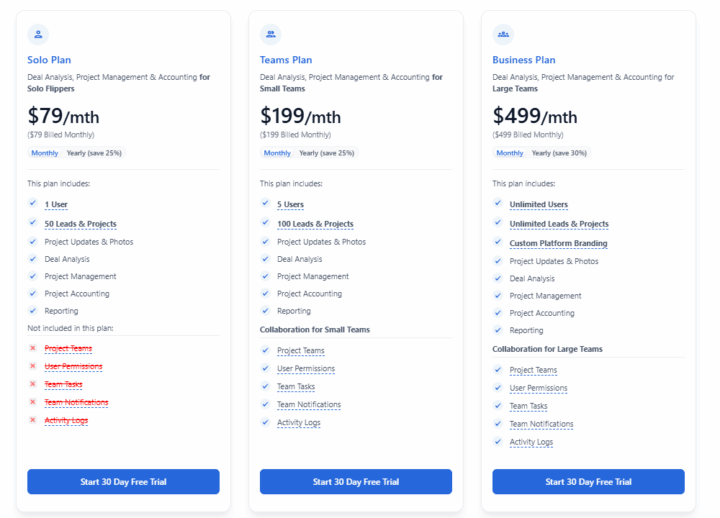Viewport: 720px width, 518px height.
Task: Switch Solo Plan to Yearly billing
Action: pyautogui.click(x=94, y=153)
